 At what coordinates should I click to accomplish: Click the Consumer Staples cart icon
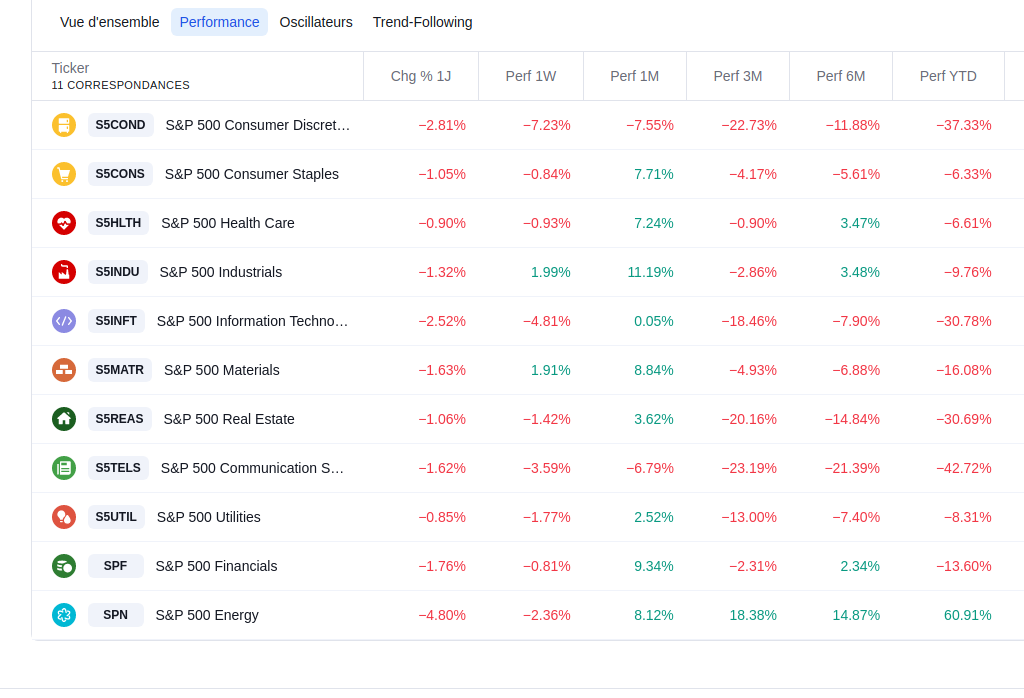click(x=64, y=174)
